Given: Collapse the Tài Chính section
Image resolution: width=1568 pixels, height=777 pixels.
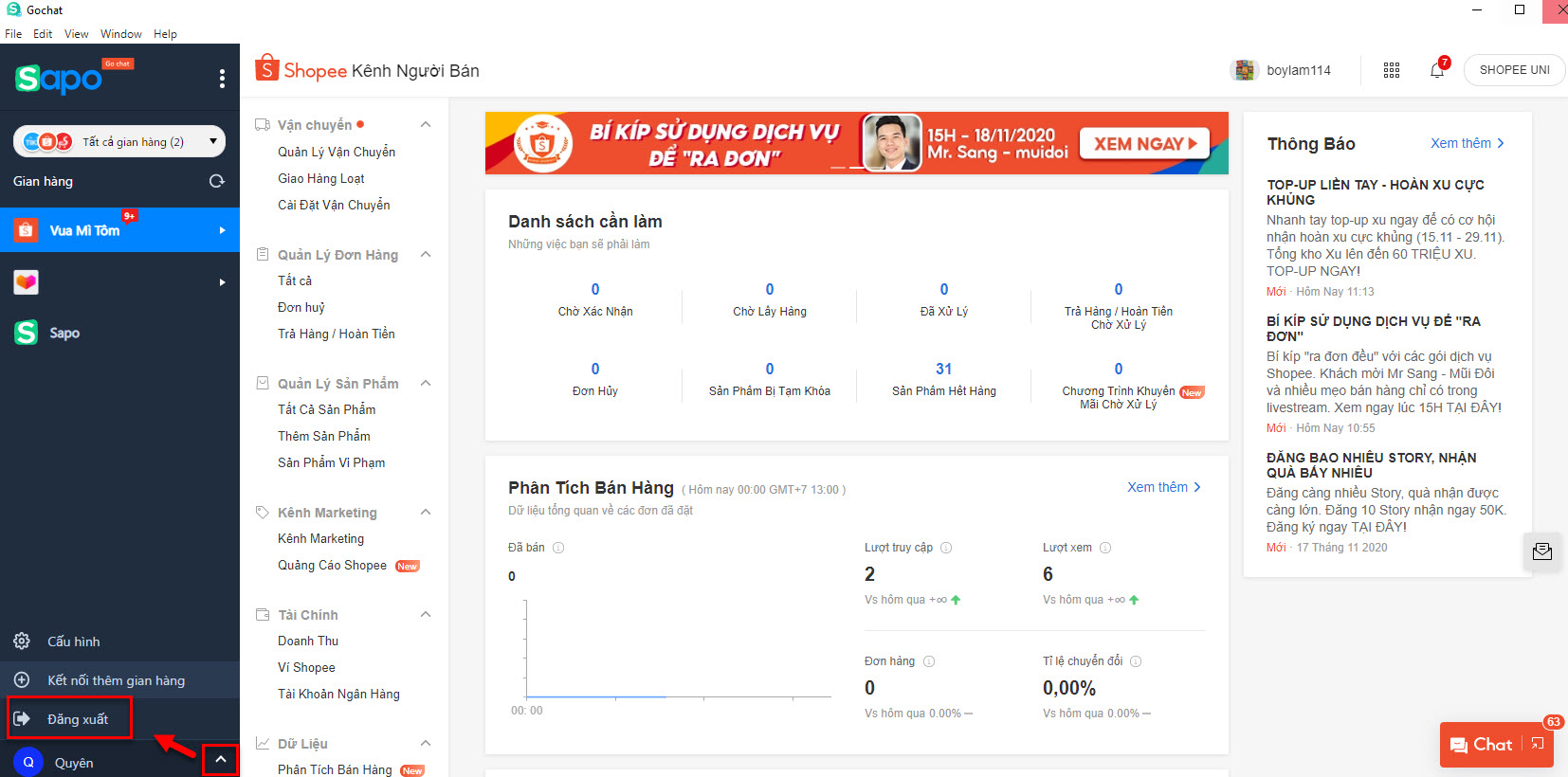Looking at the screenshot, I should point(426,615).
